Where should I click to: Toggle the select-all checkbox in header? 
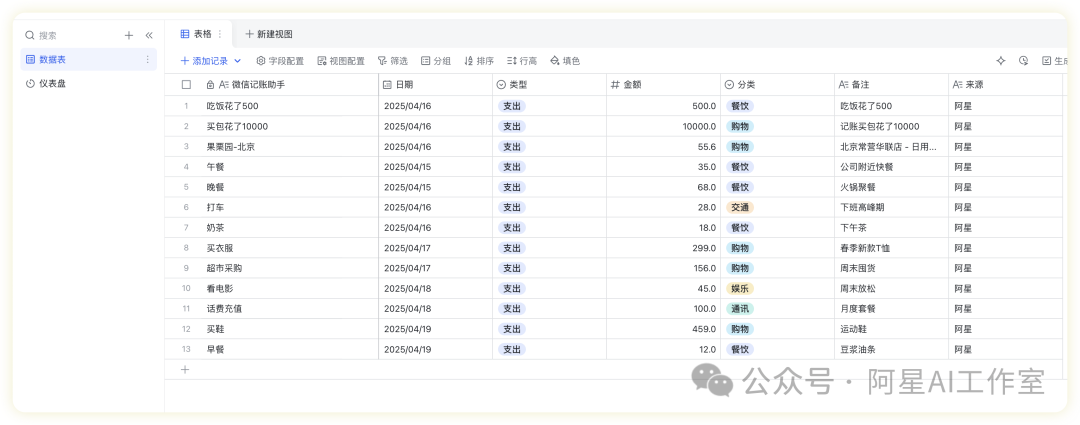(x=186, y=85)
